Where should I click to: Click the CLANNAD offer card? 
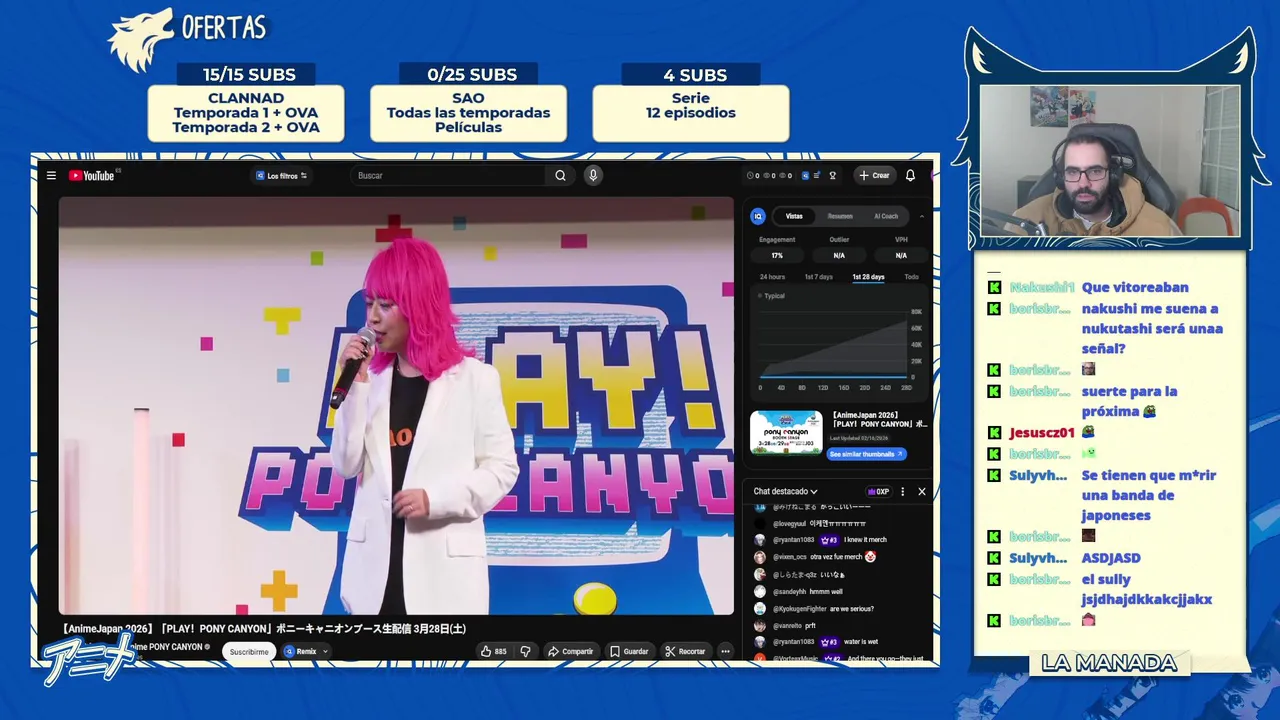click(x=246, y=113)
